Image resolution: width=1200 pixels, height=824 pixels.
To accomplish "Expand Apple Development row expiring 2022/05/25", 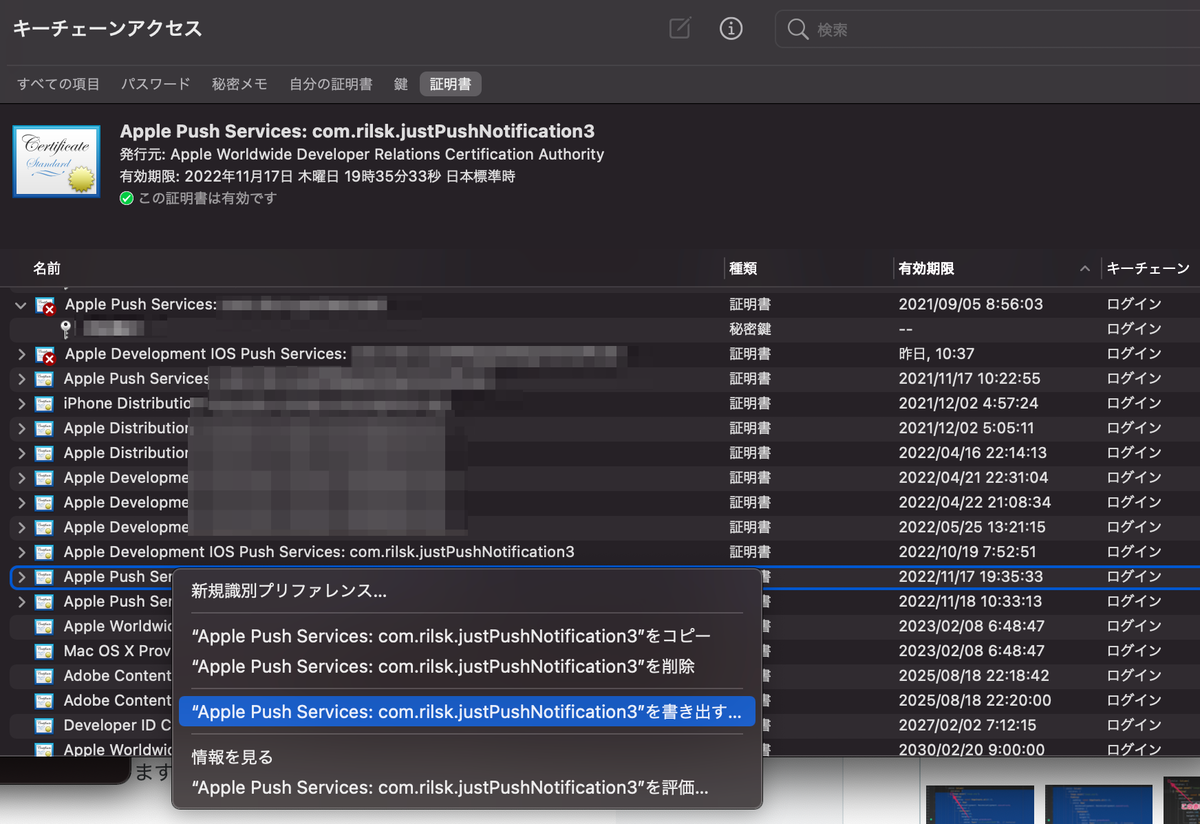I will [21, 527].
